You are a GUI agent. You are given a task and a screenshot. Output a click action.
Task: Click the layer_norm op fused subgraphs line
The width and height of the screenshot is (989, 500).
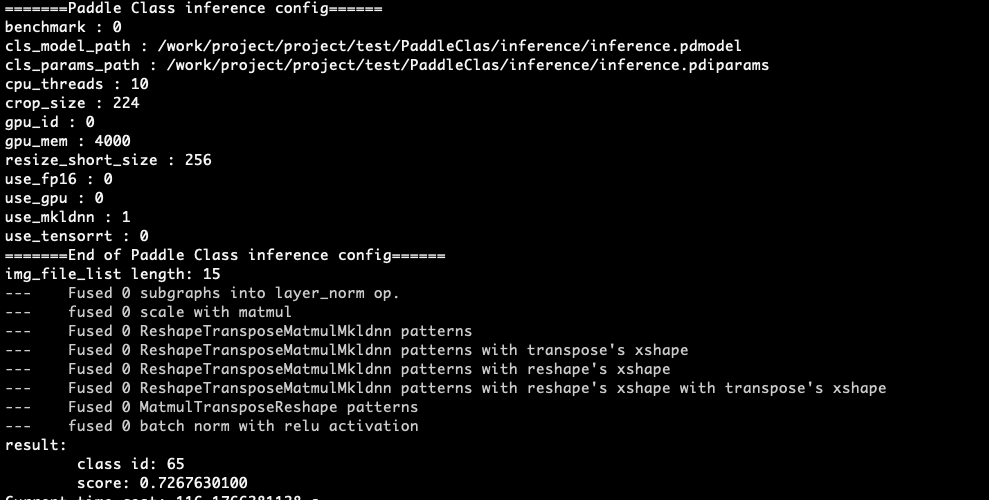pyautogui.click(x=202, y=293)
